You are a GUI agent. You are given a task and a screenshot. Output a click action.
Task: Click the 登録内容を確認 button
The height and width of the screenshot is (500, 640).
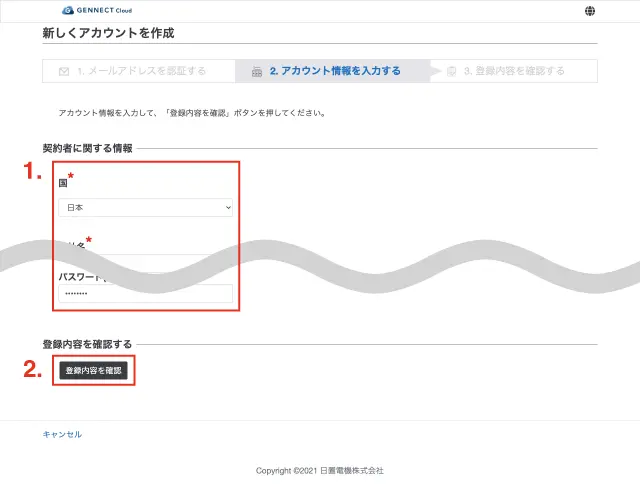tap(93, 370)
